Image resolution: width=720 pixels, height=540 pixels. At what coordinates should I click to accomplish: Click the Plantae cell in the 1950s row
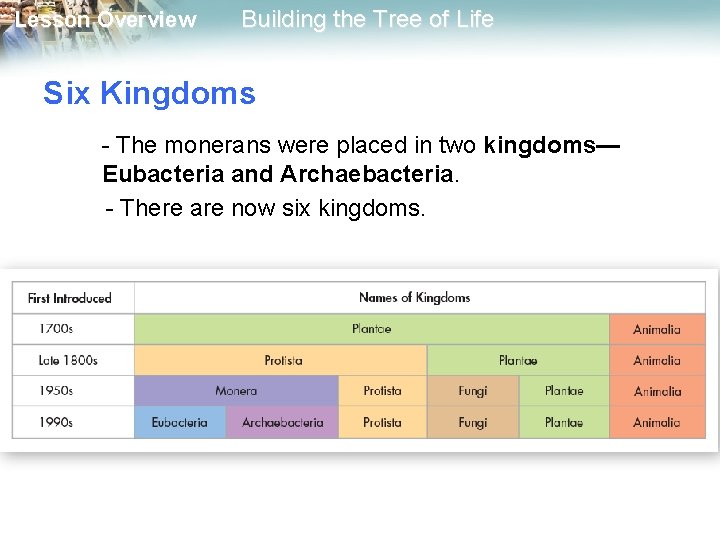[564, 391]
